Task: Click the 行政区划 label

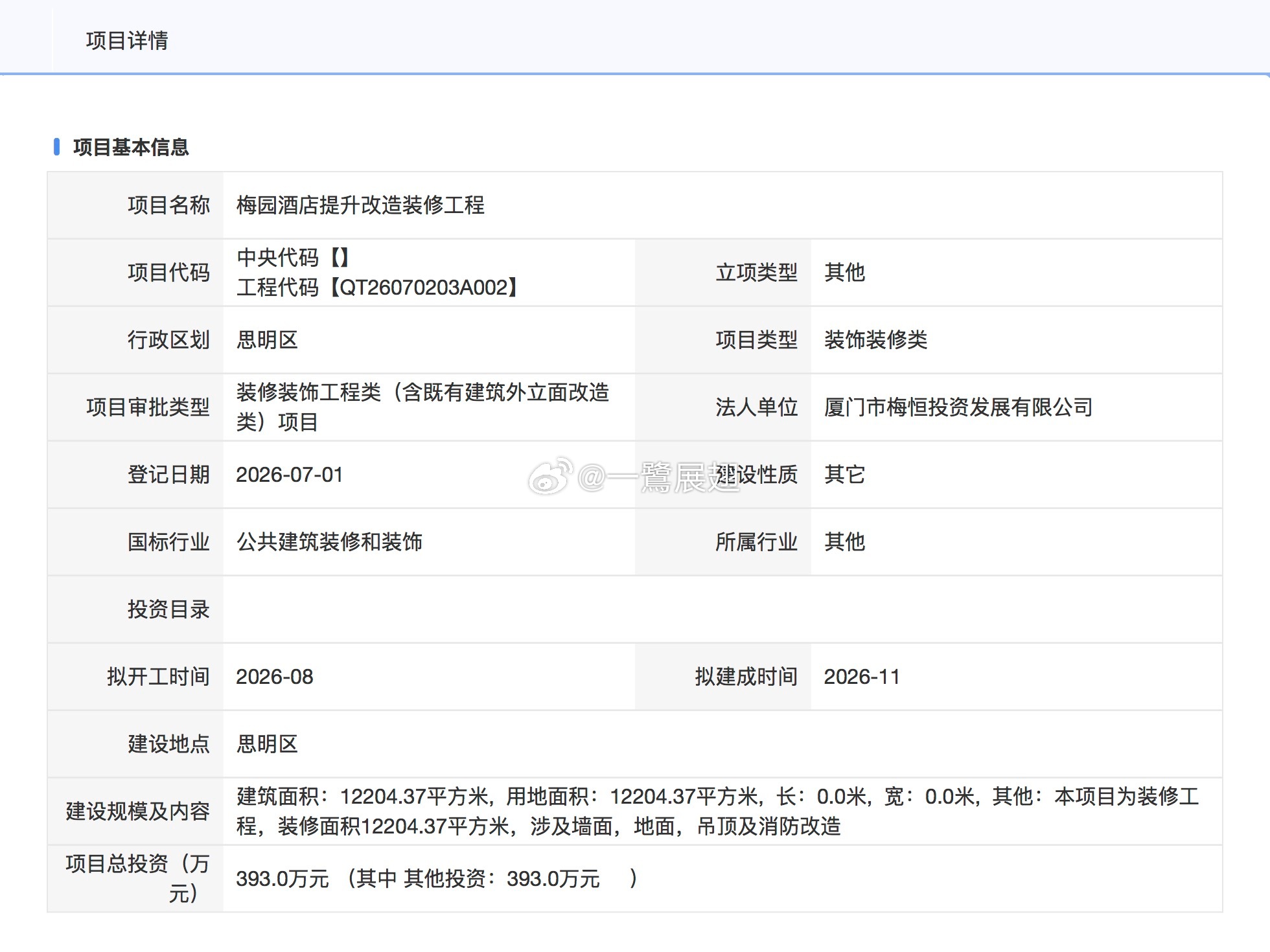Action: [x=168, y=340]
